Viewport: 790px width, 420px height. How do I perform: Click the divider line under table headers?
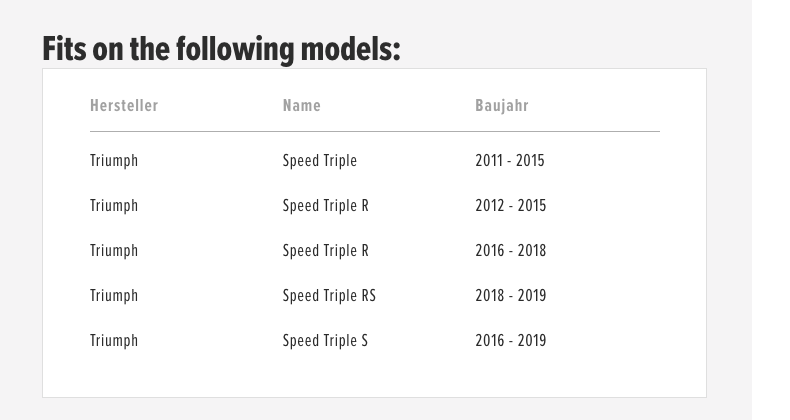click(x=375, y=131)
